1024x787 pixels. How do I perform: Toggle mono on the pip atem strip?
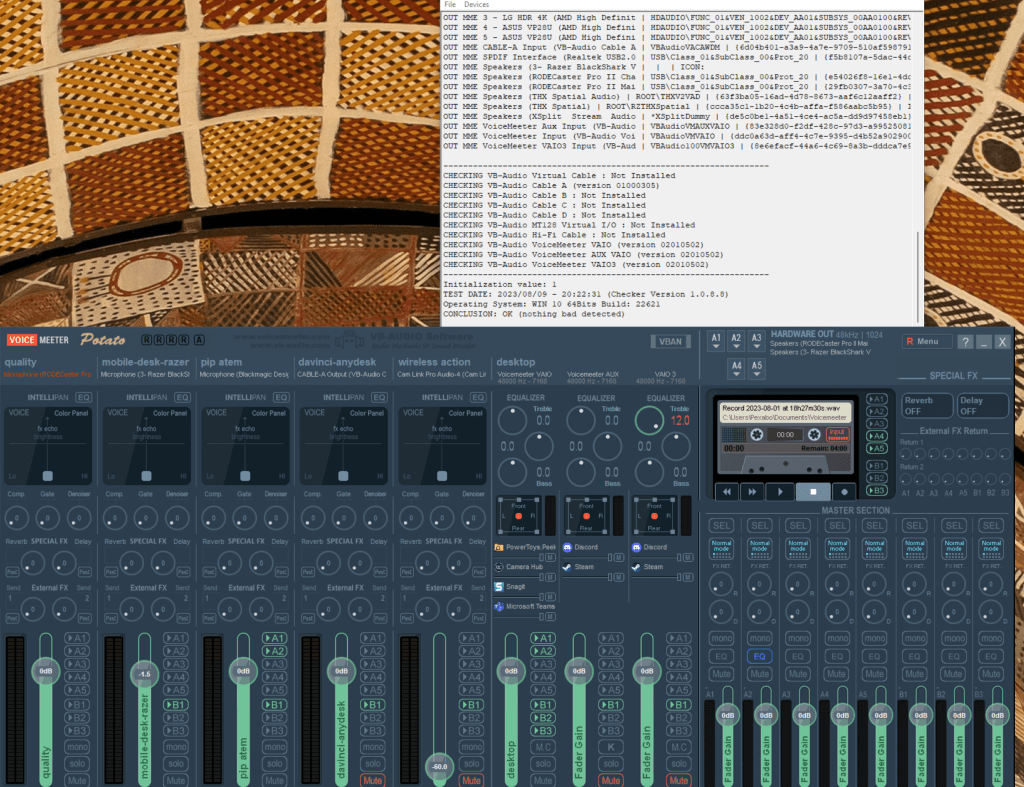[274, 747]
